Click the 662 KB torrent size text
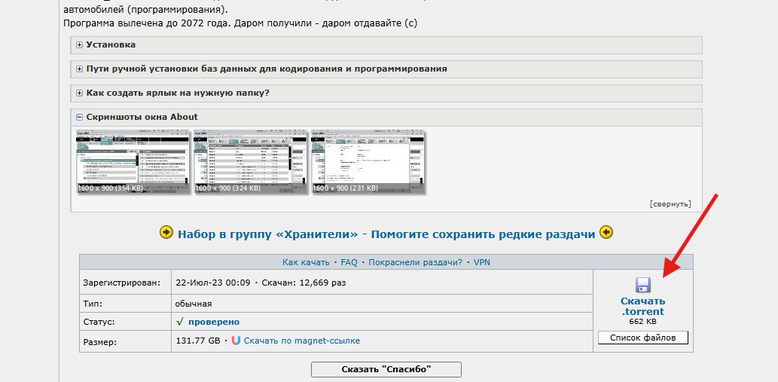Screen dimensions: 778x382 pos(643,321)
